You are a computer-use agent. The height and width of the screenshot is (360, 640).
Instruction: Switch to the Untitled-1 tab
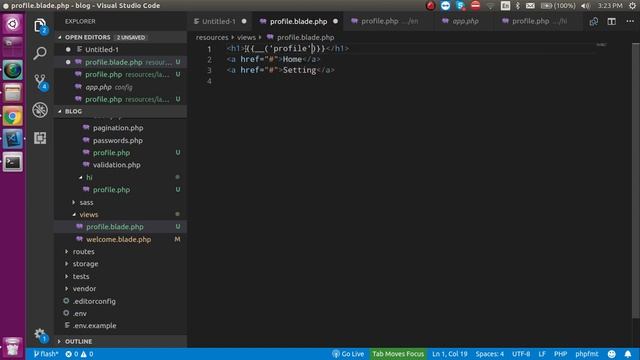click(220, 21)
